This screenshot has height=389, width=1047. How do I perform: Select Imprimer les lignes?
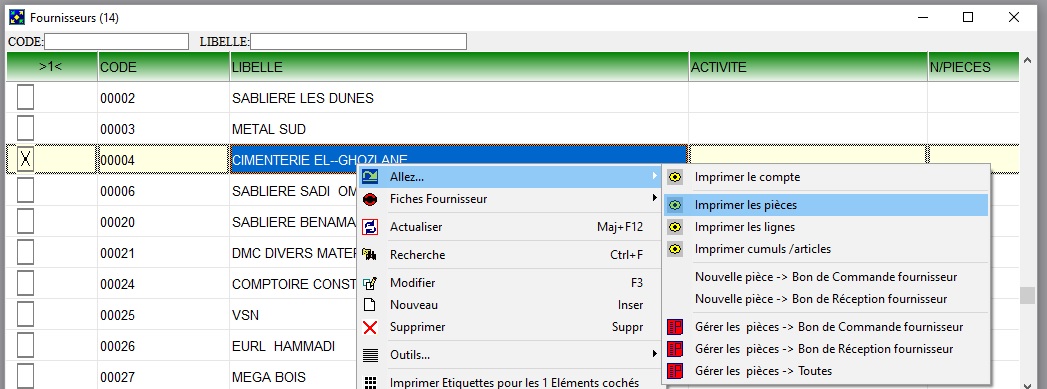[x=825, y=227]
